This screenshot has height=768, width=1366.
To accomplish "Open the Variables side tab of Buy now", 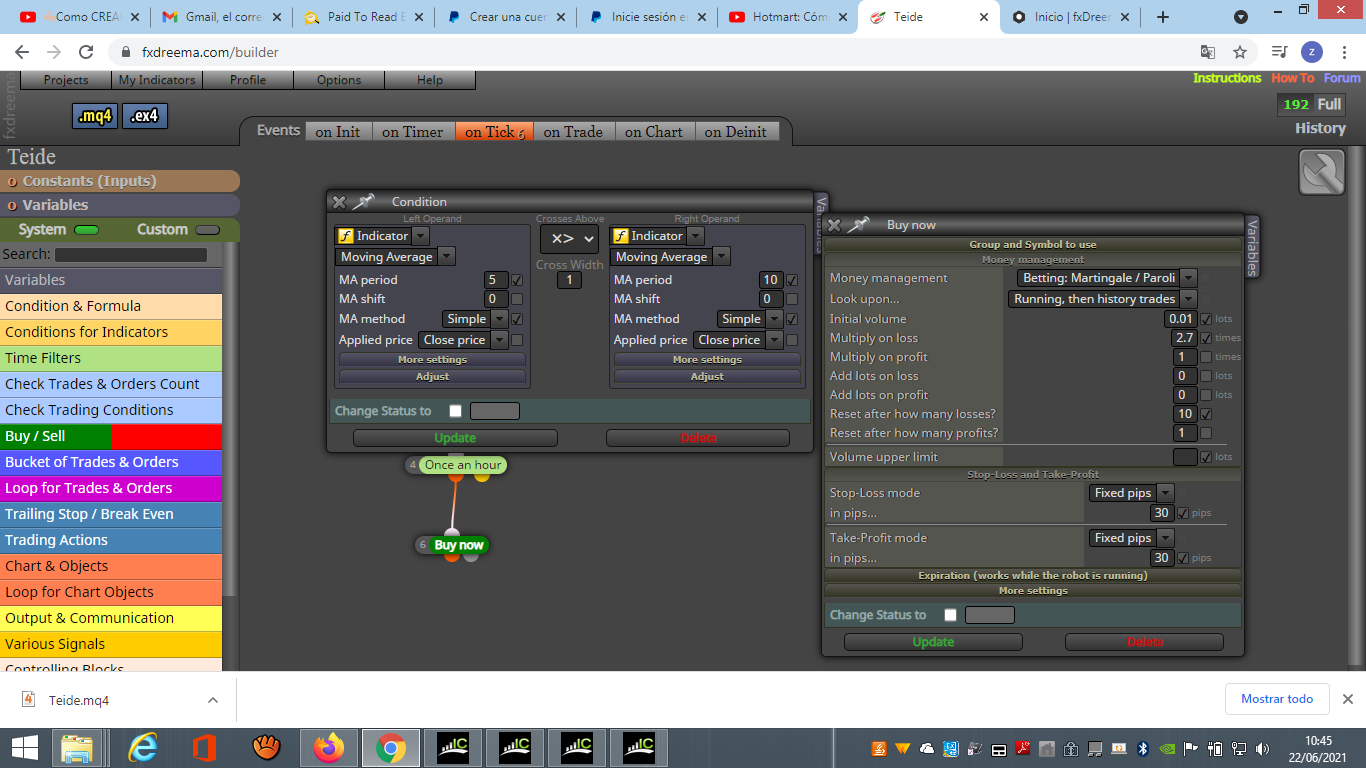I will pyautogui.click(x=1252, y=247).
